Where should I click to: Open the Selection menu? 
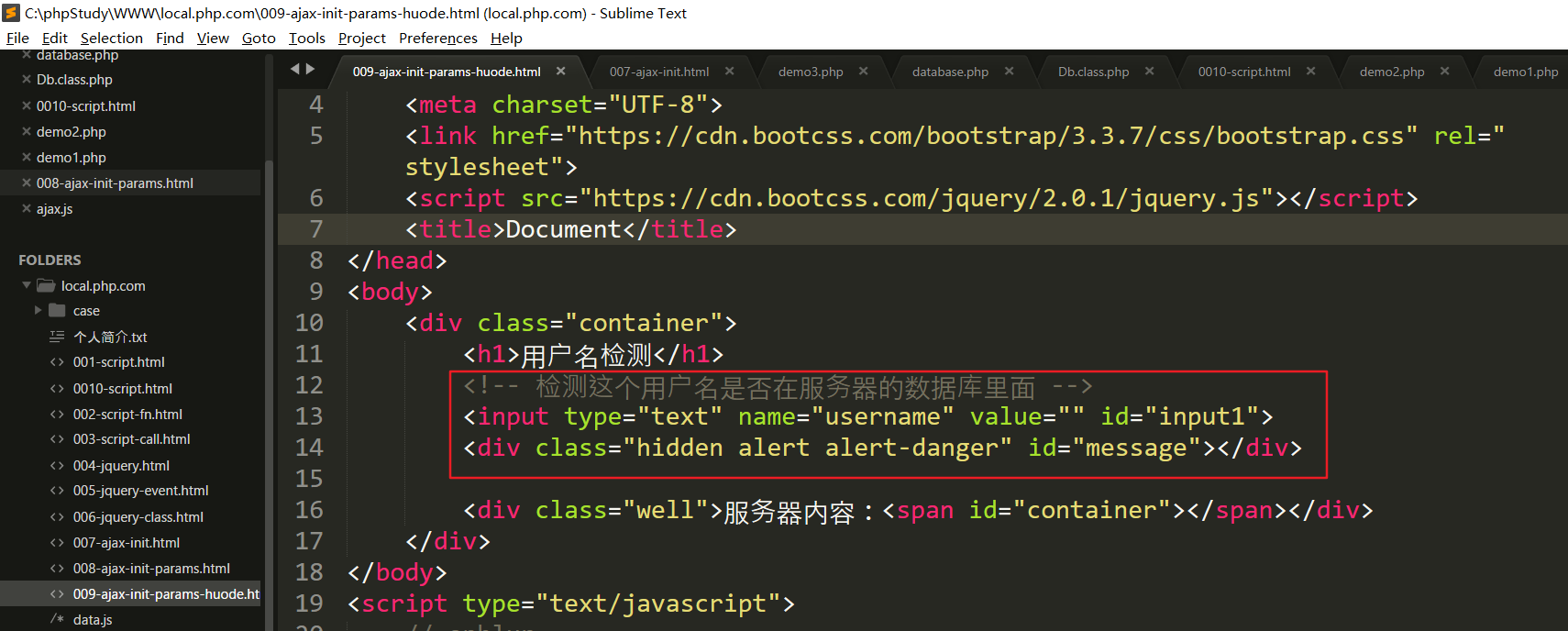pos(111,38)
